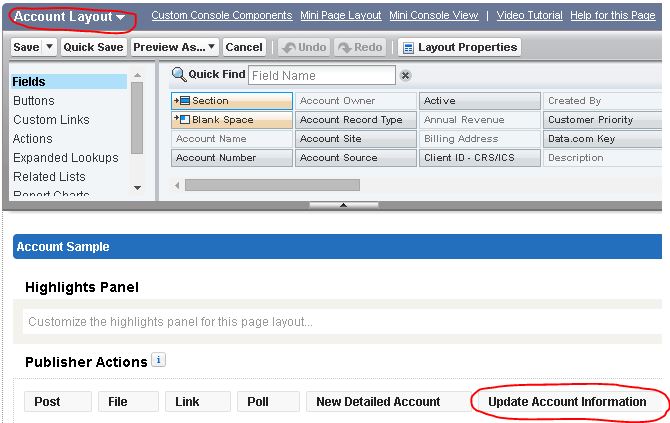Select the Account Source field
The image size is (670, 423).
(356, 158)
